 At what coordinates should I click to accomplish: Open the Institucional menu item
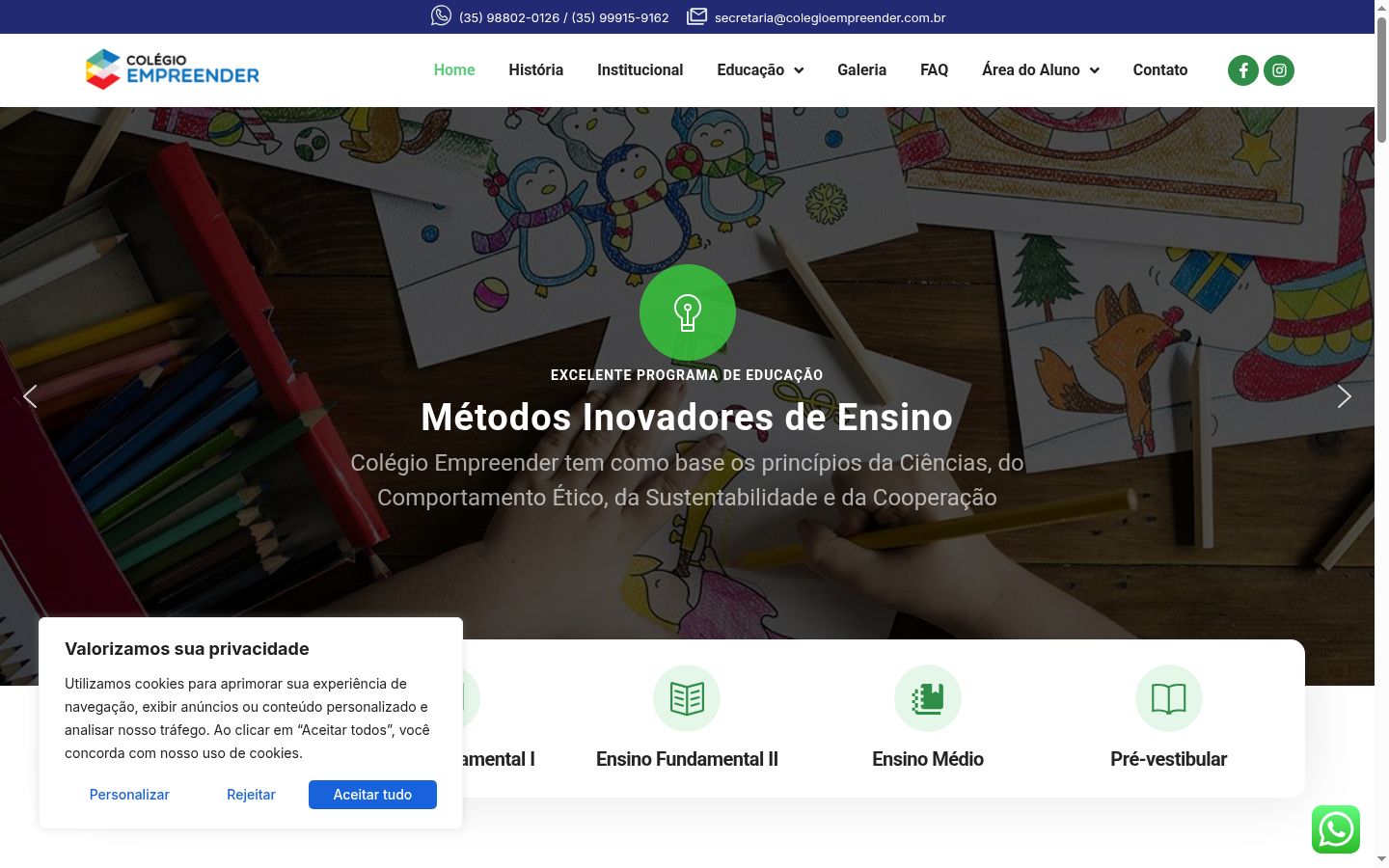[x=640, y=70]
